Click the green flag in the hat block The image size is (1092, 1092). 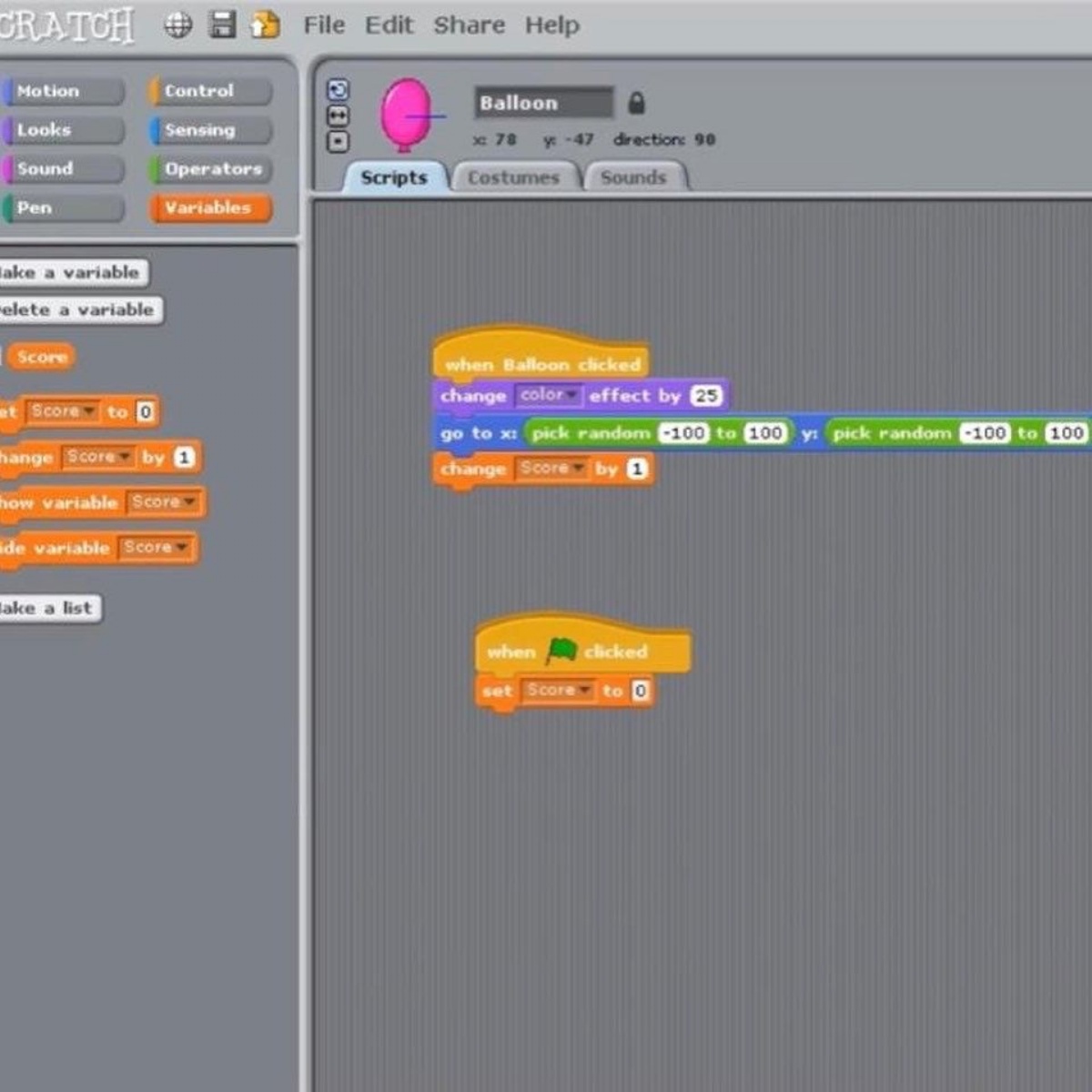point(561,651)
